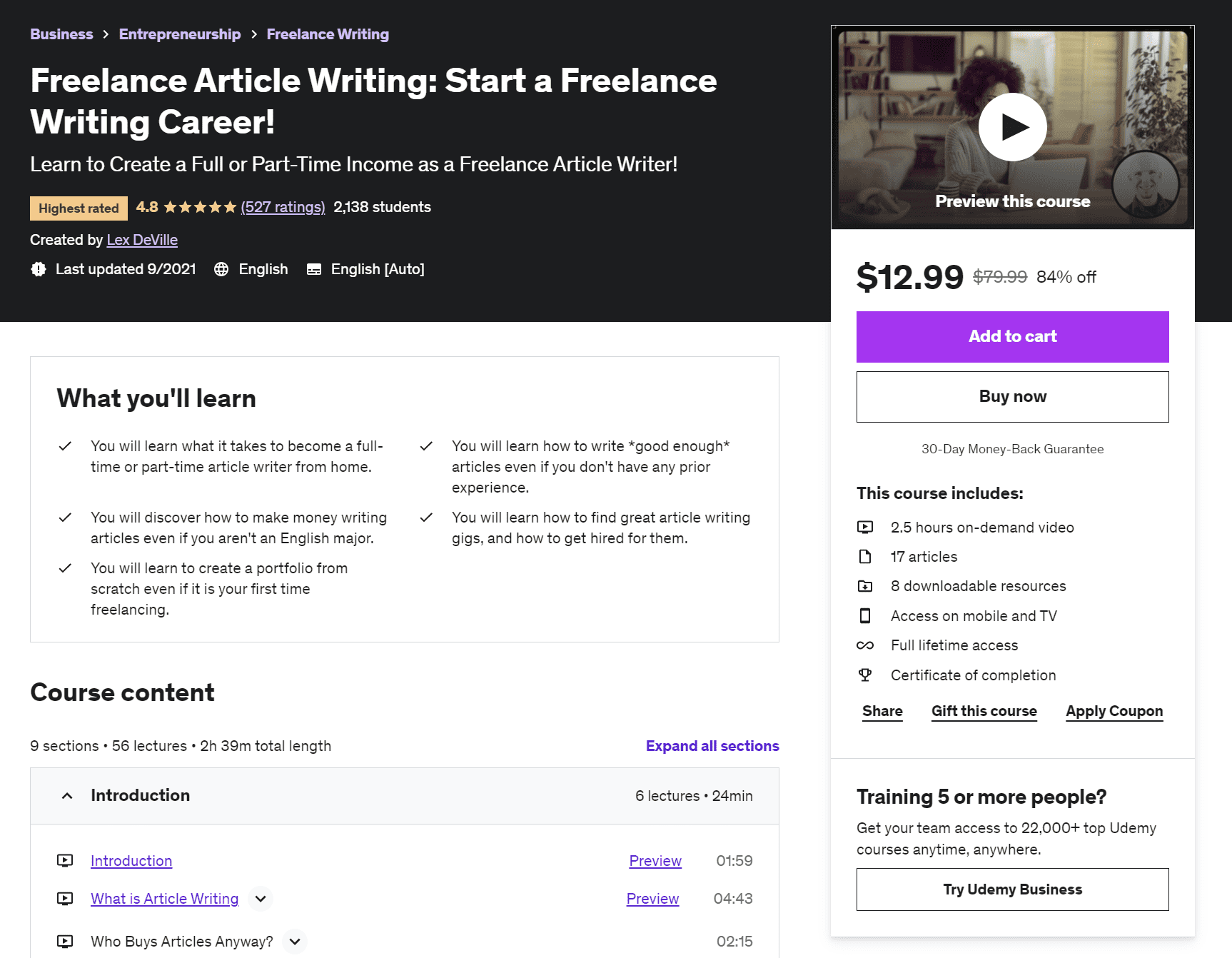
Task: Click the mobile and TV access icon
Action: (x=866, y=615)
